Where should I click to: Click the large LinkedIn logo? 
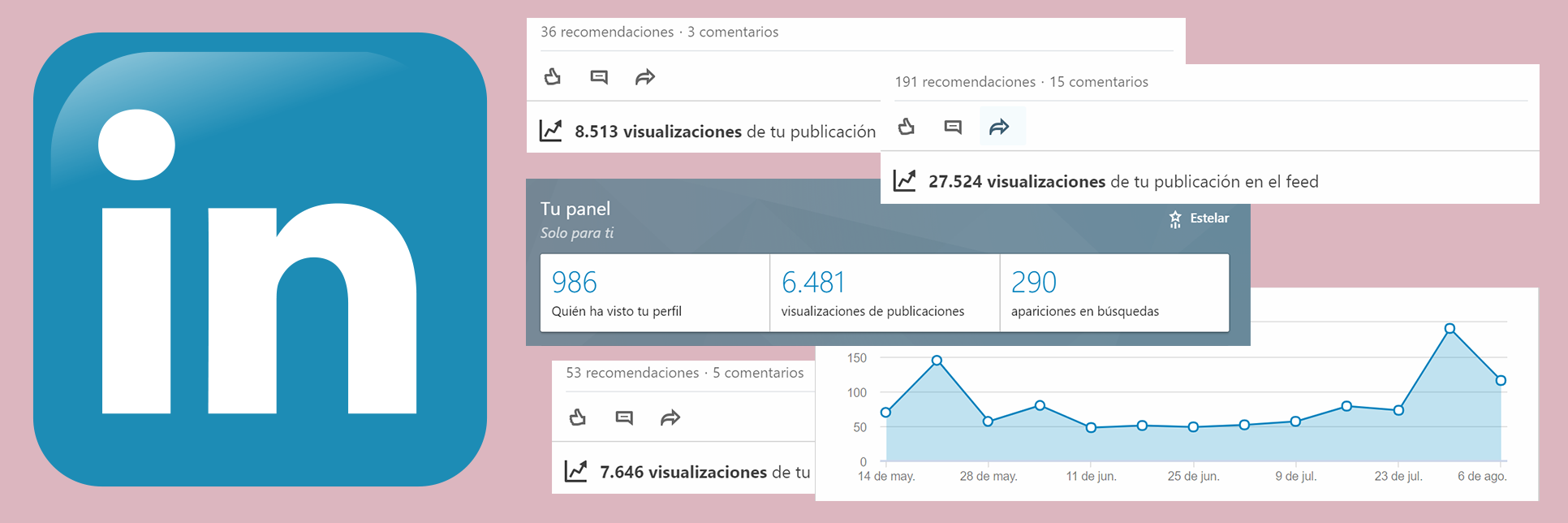pos(260,260)
